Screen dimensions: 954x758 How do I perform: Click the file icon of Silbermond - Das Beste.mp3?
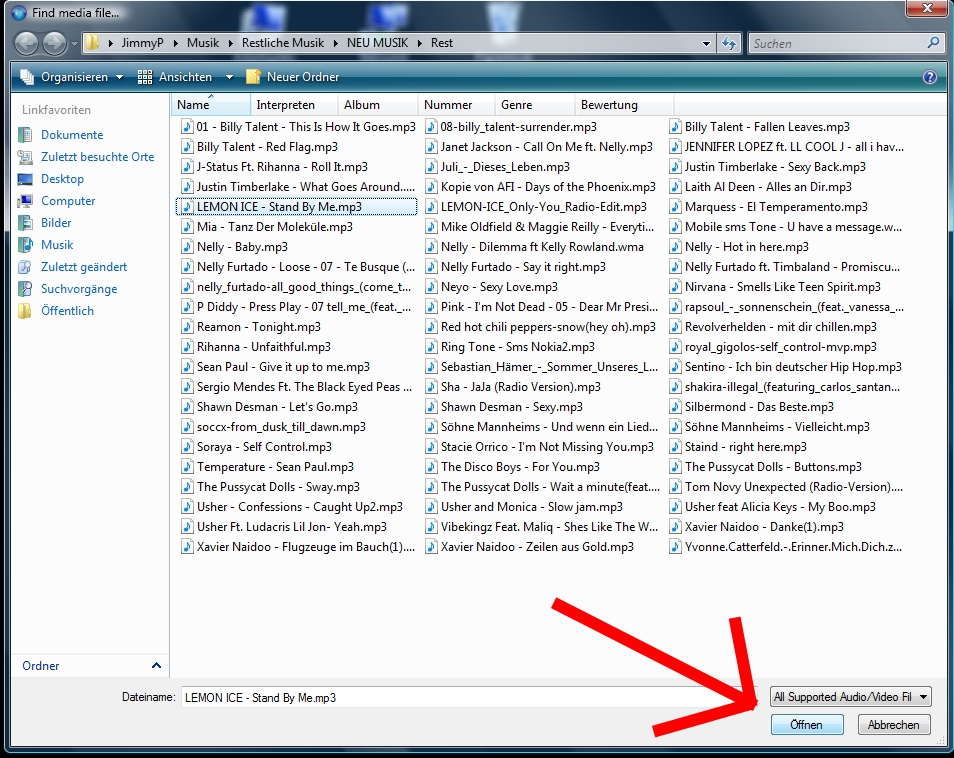(x=675, y=406)
